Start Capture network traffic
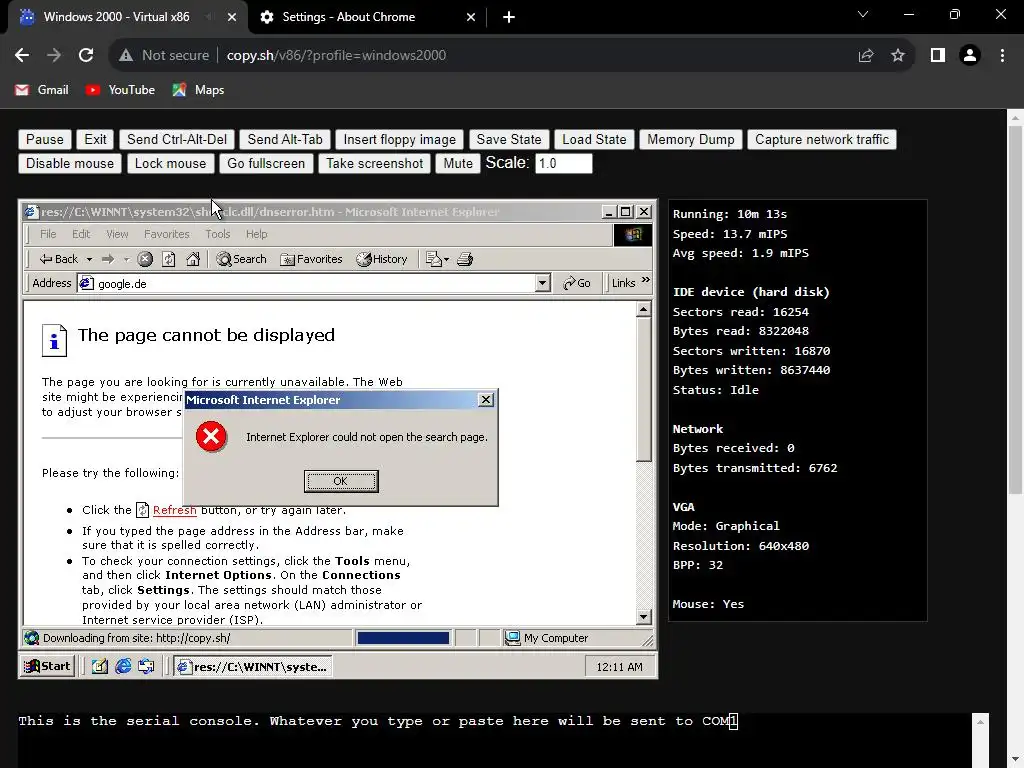This screenshot has height=768, width=1024. coord(822,140)
